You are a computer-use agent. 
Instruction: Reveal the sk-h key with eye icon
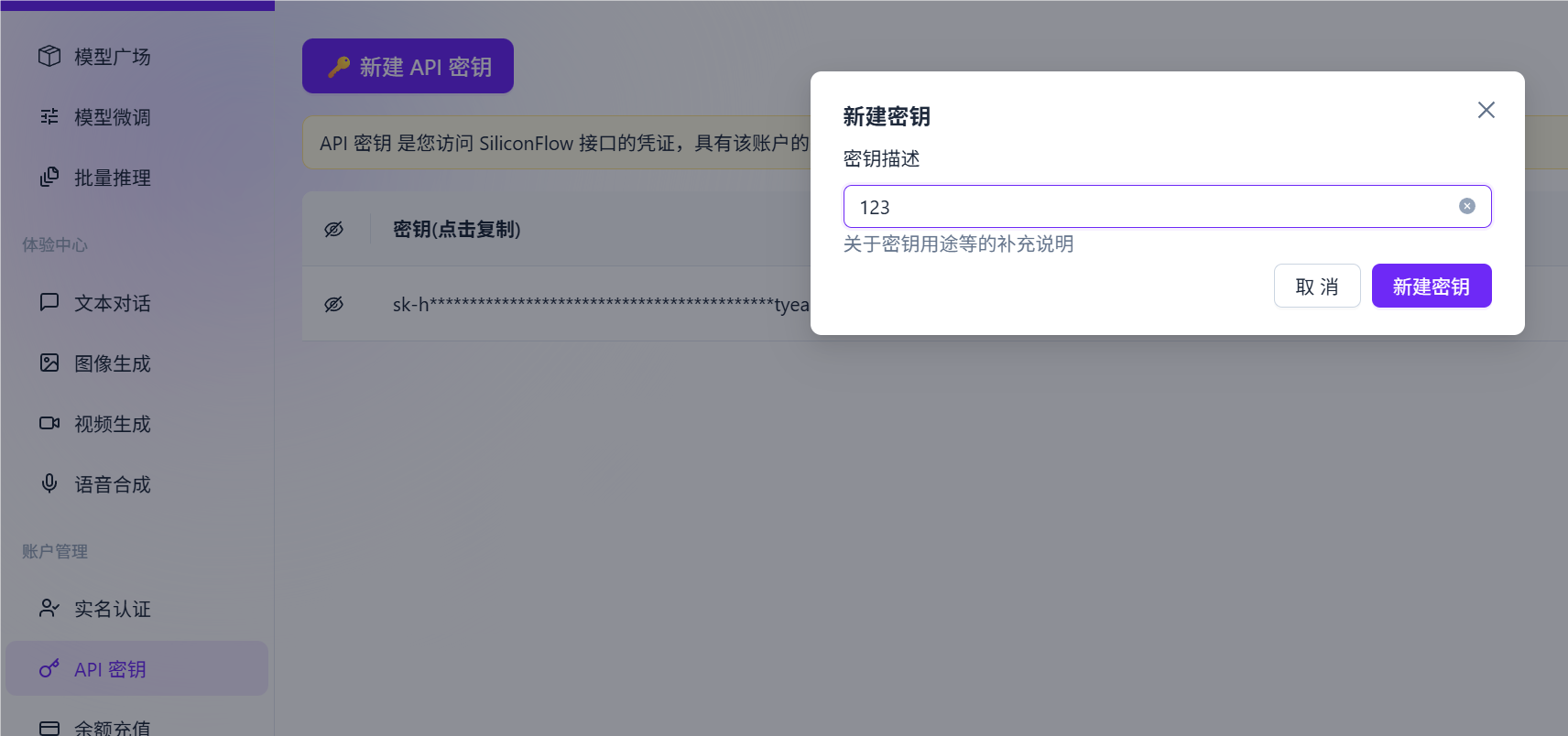click(334, 304)
